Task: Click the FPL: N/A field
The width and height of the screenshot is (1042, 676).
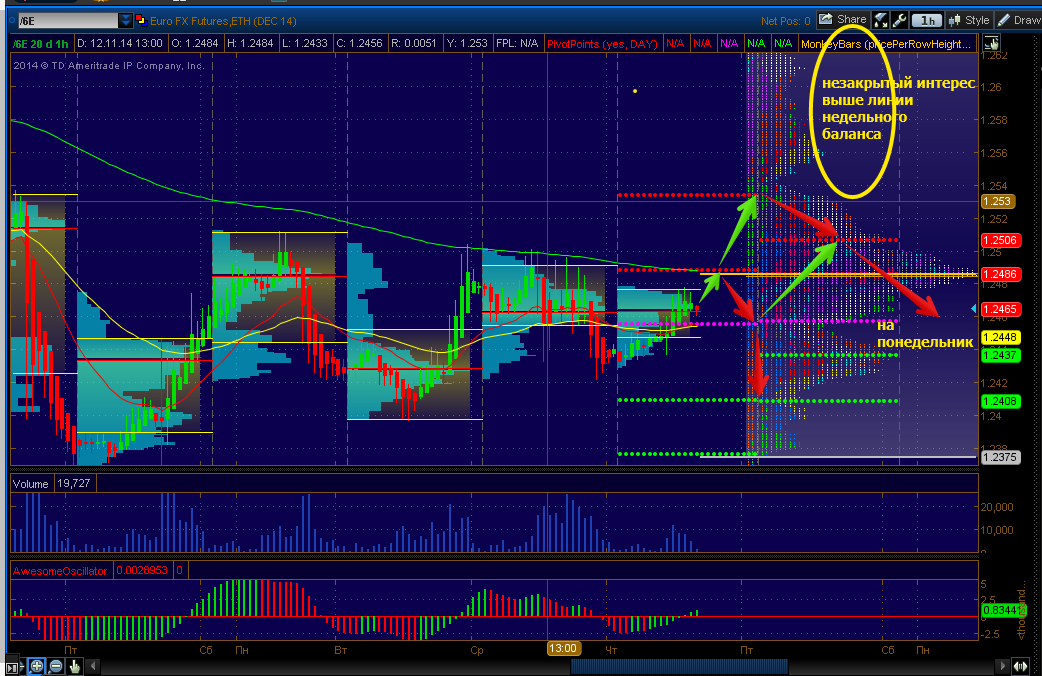Action: pyautogui.click(x=517, y=43)
